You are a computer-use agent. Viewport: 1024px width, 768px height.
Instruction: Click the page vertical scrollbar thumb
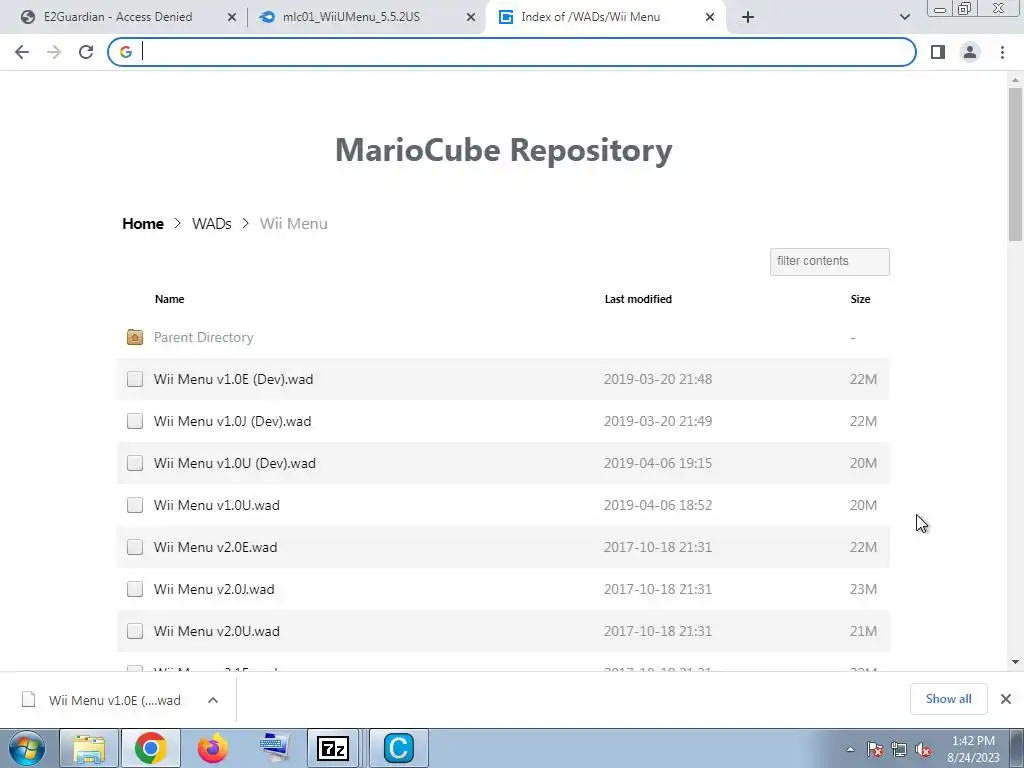point(1015,164)
